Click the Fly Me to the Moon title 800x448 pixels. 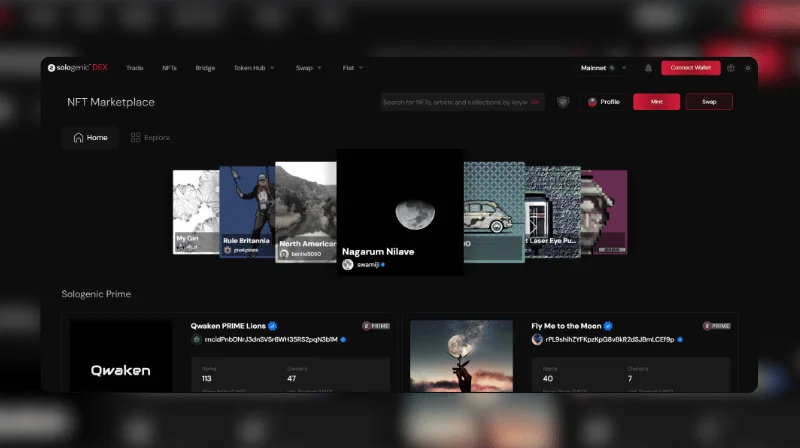(x=566, y=326)
